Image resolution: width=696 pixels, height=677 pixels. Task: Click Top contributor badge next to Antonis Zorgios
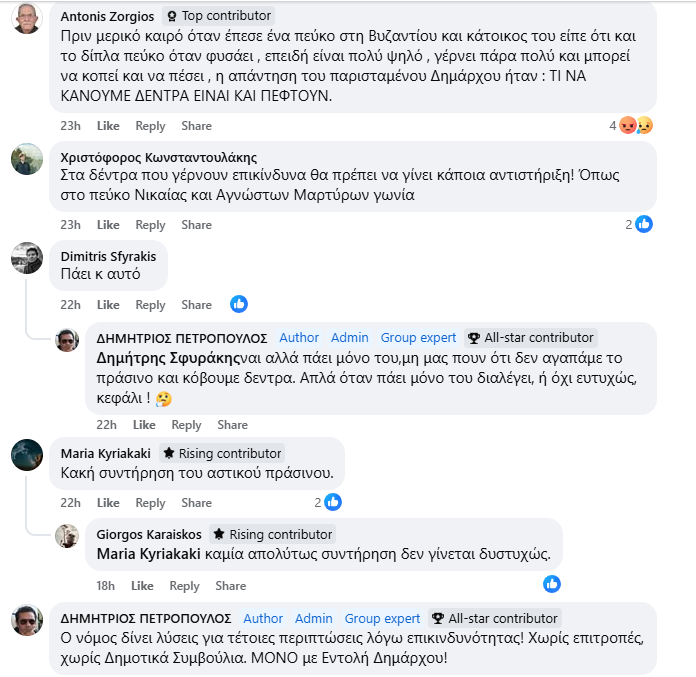tap(217, 16)
